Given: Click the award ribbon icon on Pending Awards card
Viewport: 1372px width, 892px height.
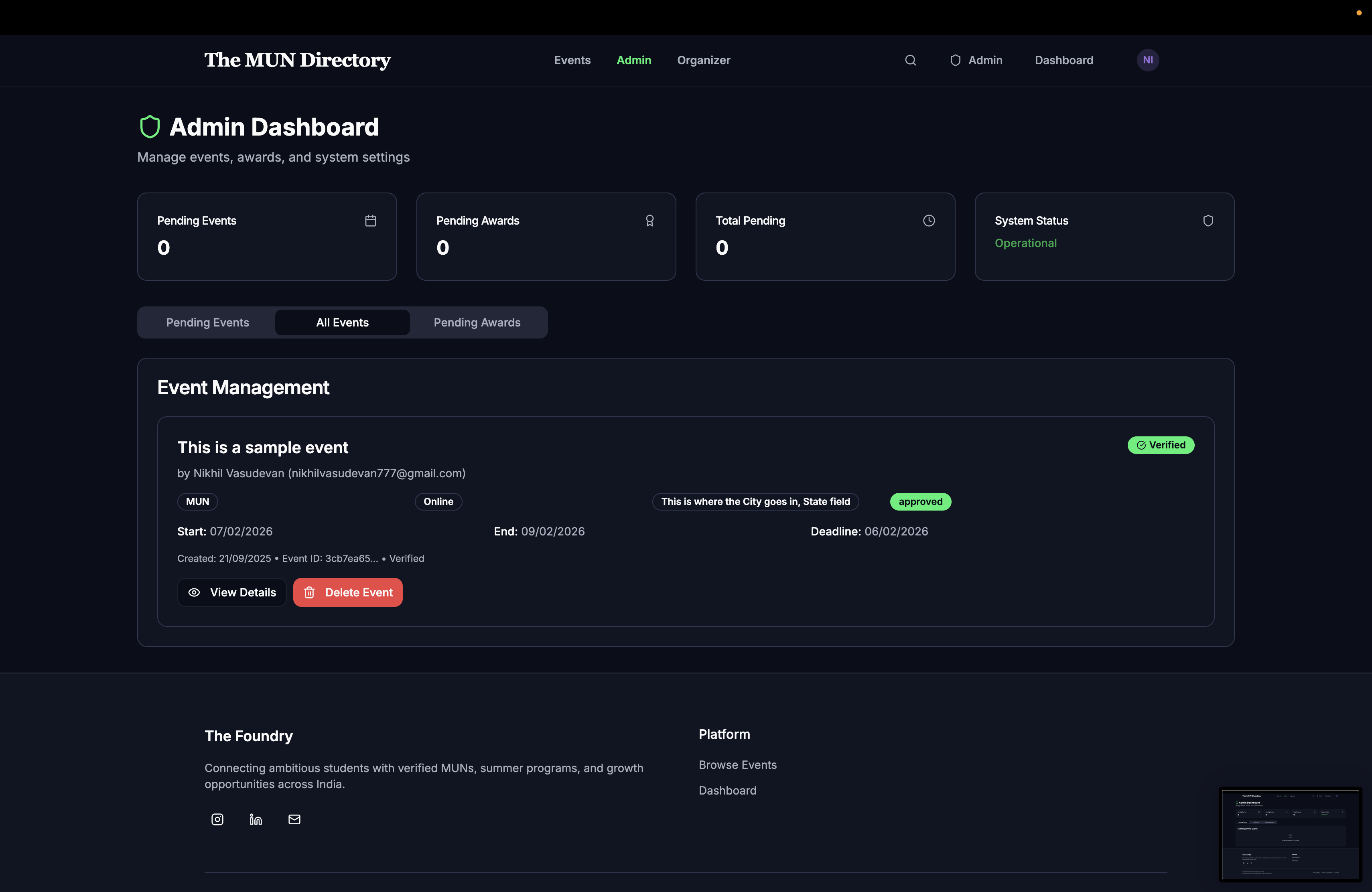Looking at the screenshot, I should click(649, 221).
